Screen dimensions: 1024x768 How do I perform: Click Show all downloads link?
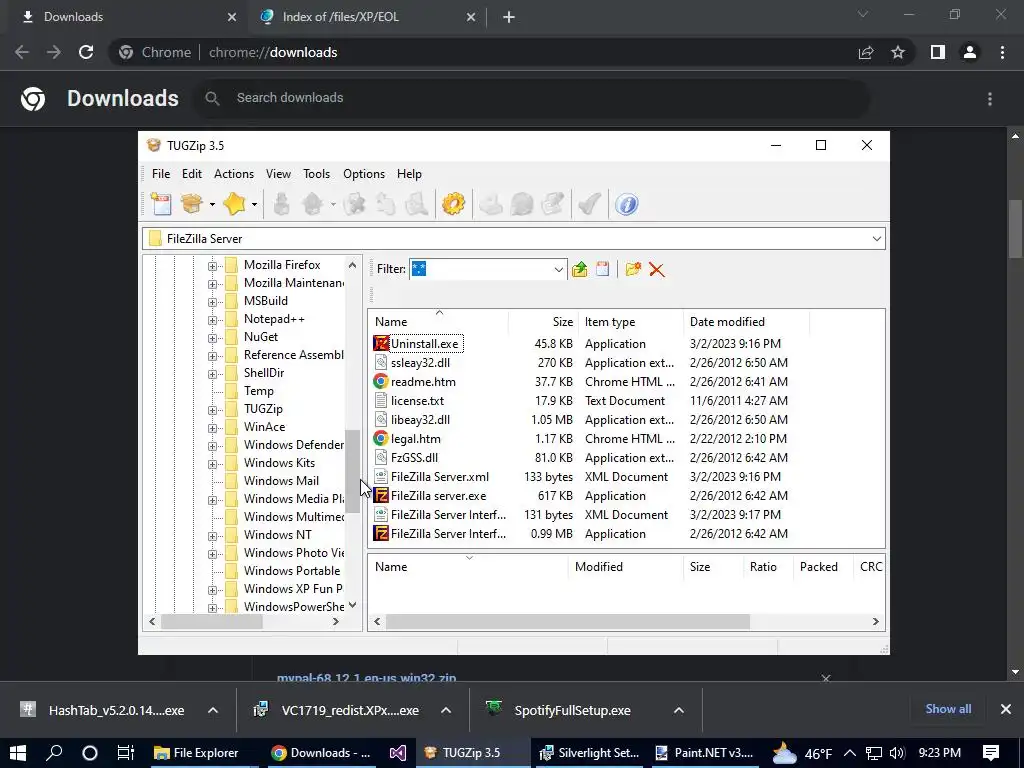pos(948,709)
